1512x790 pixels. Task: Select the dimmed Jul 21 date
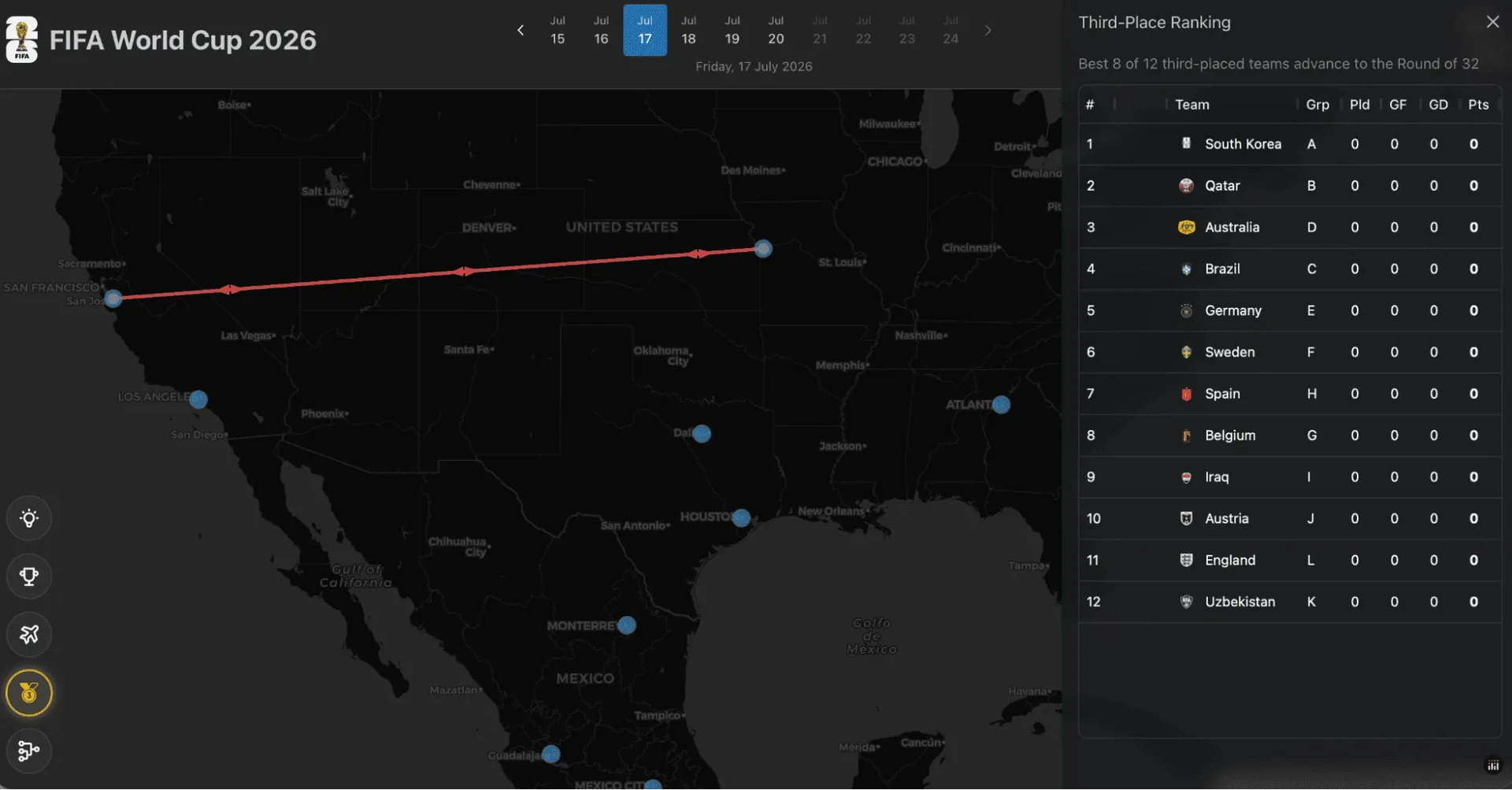[x=820, y=30]
